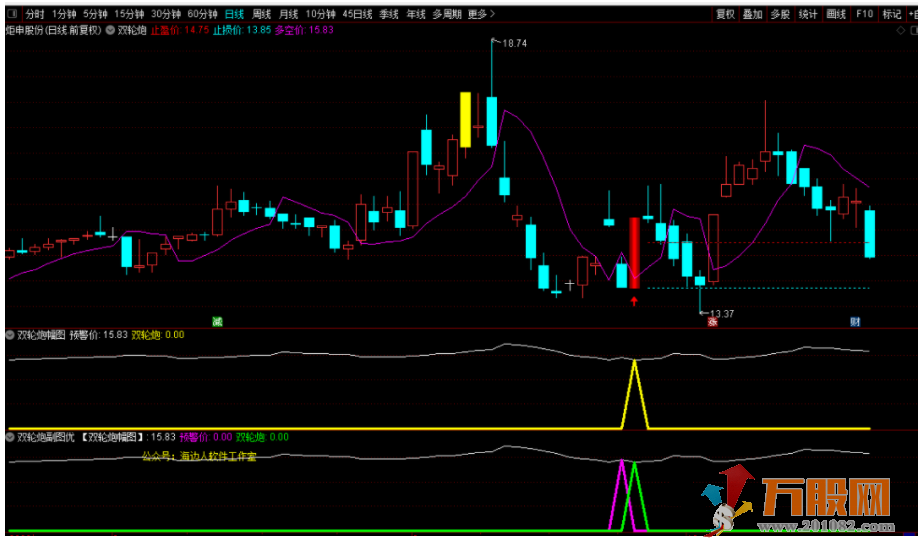Click the panel layout icon before 分时
The image size is (921, 543).
click(x=12, y=14)
